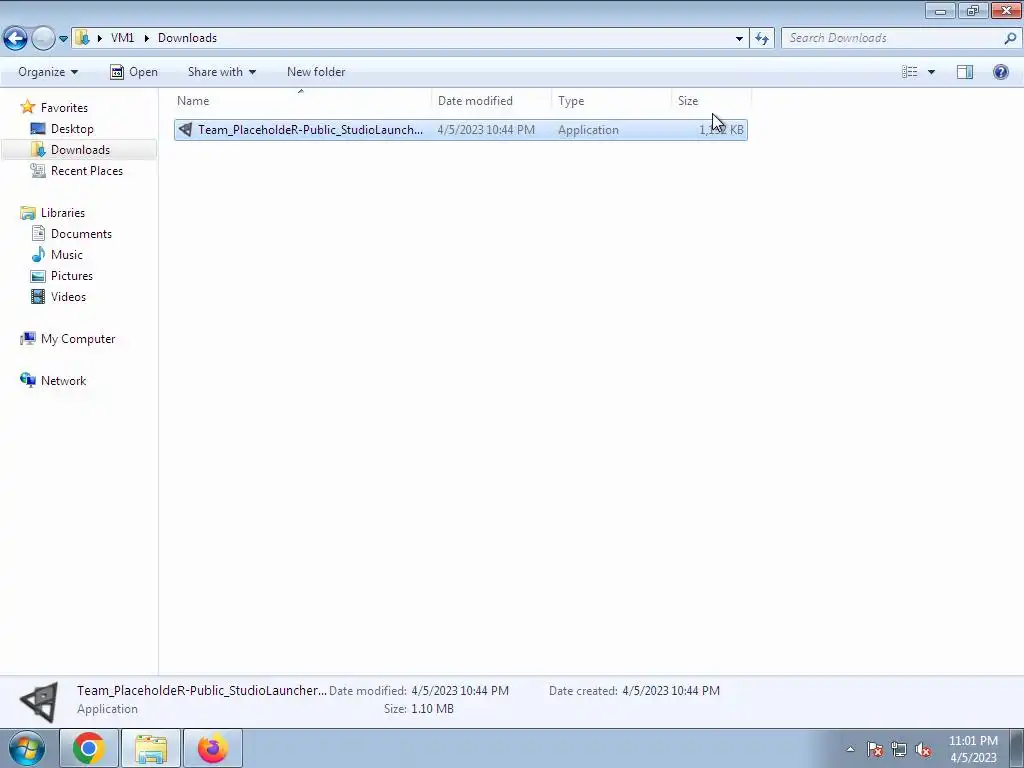Click the search magnifier icon

[1010, 38]
